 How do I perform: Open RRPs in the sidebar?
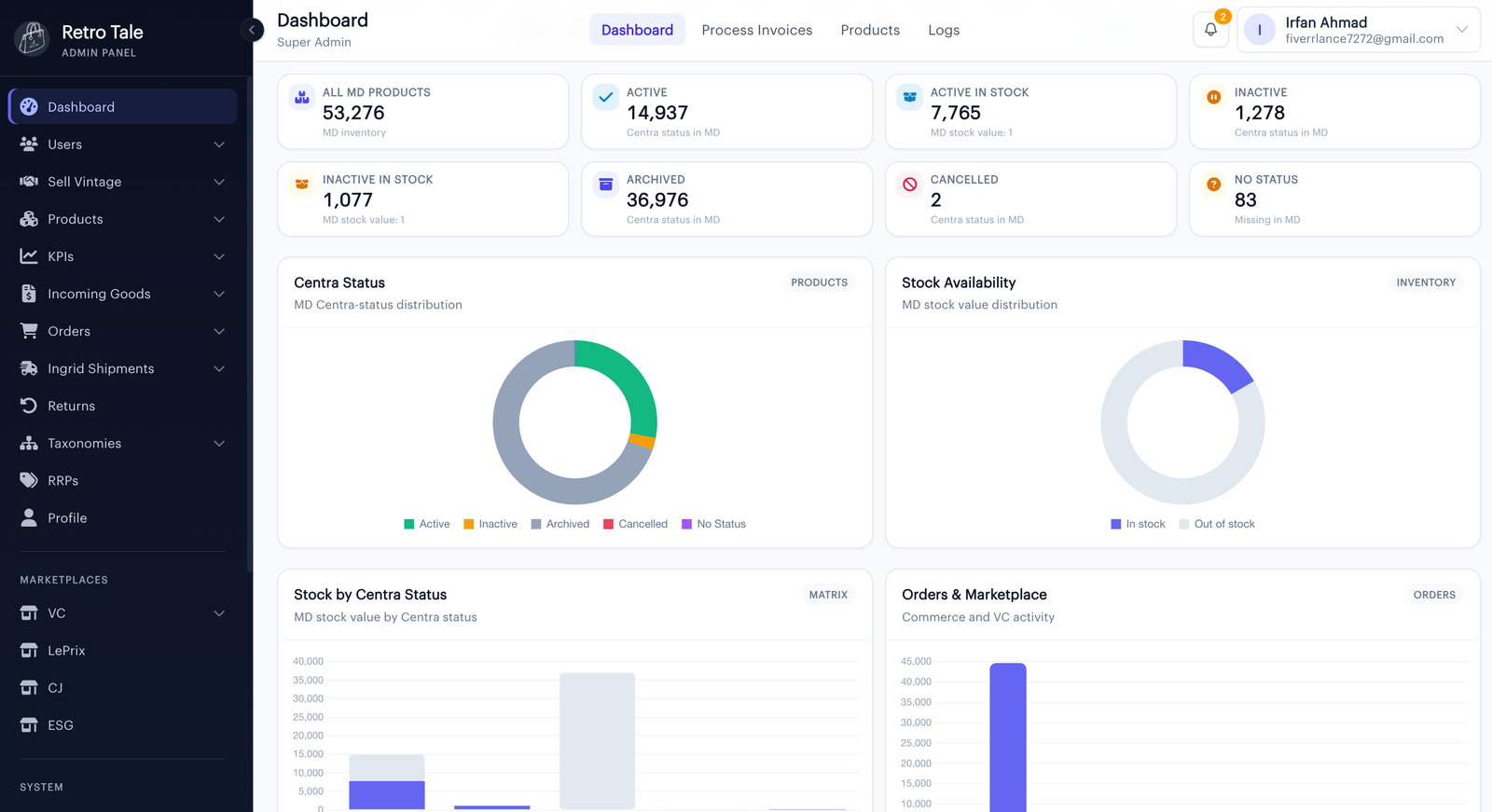coord(122,480)
